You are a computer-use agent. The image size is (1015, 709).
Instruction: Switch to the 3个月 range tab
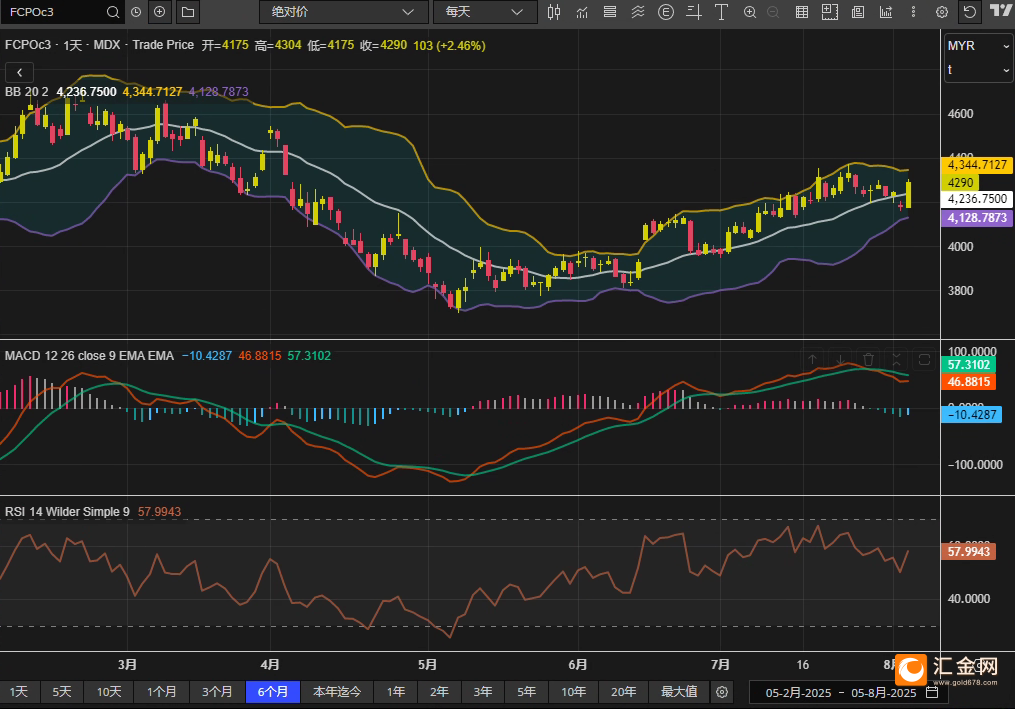[217, 692]
